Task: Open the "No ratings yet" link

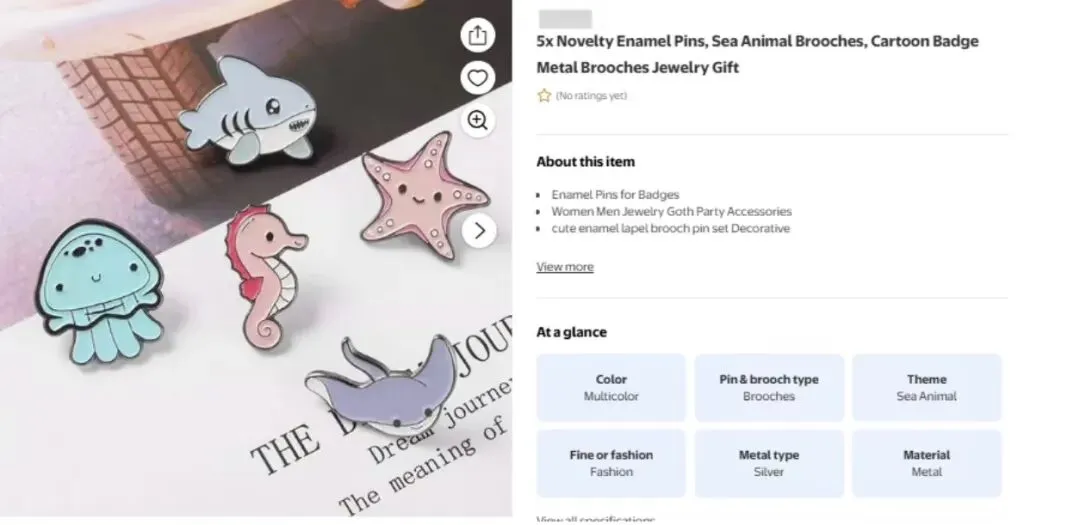Action: tap(592, 96)
